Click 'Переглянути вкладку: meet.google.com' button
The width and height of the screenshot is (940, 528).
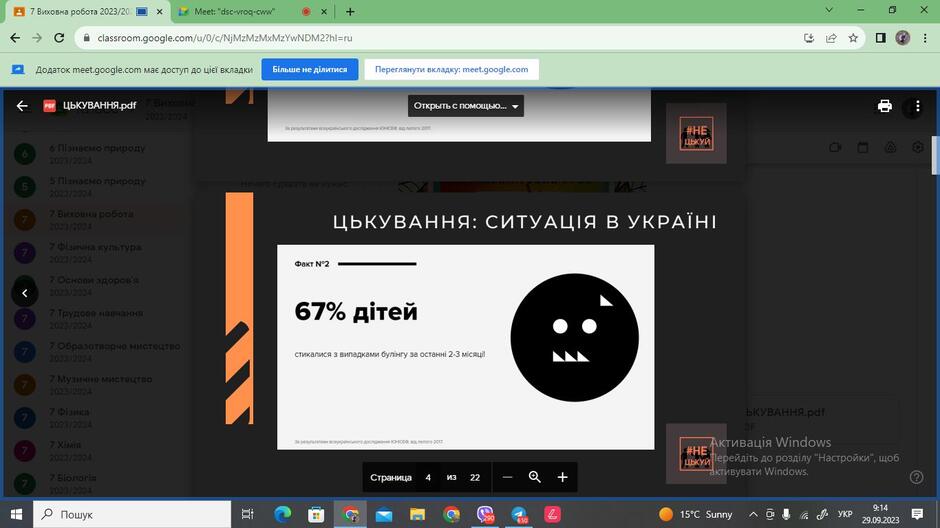click(451, 70)
